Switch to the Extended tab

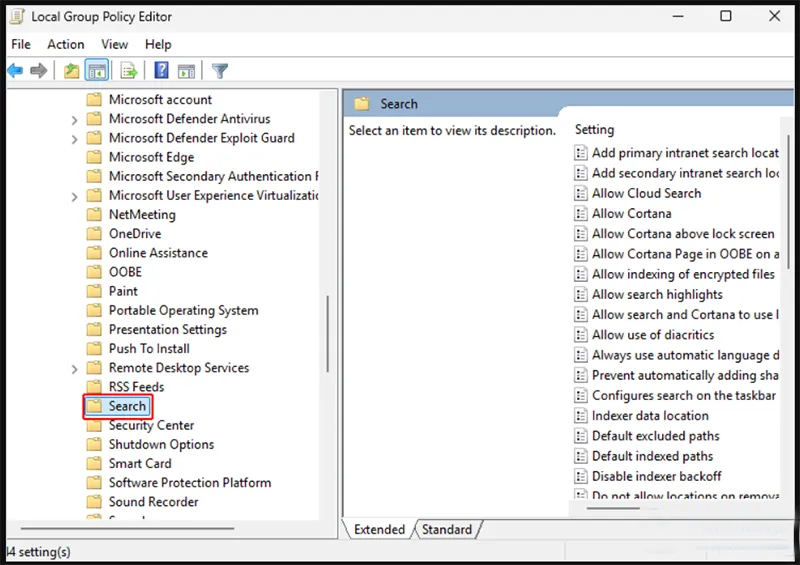(379, 530)
